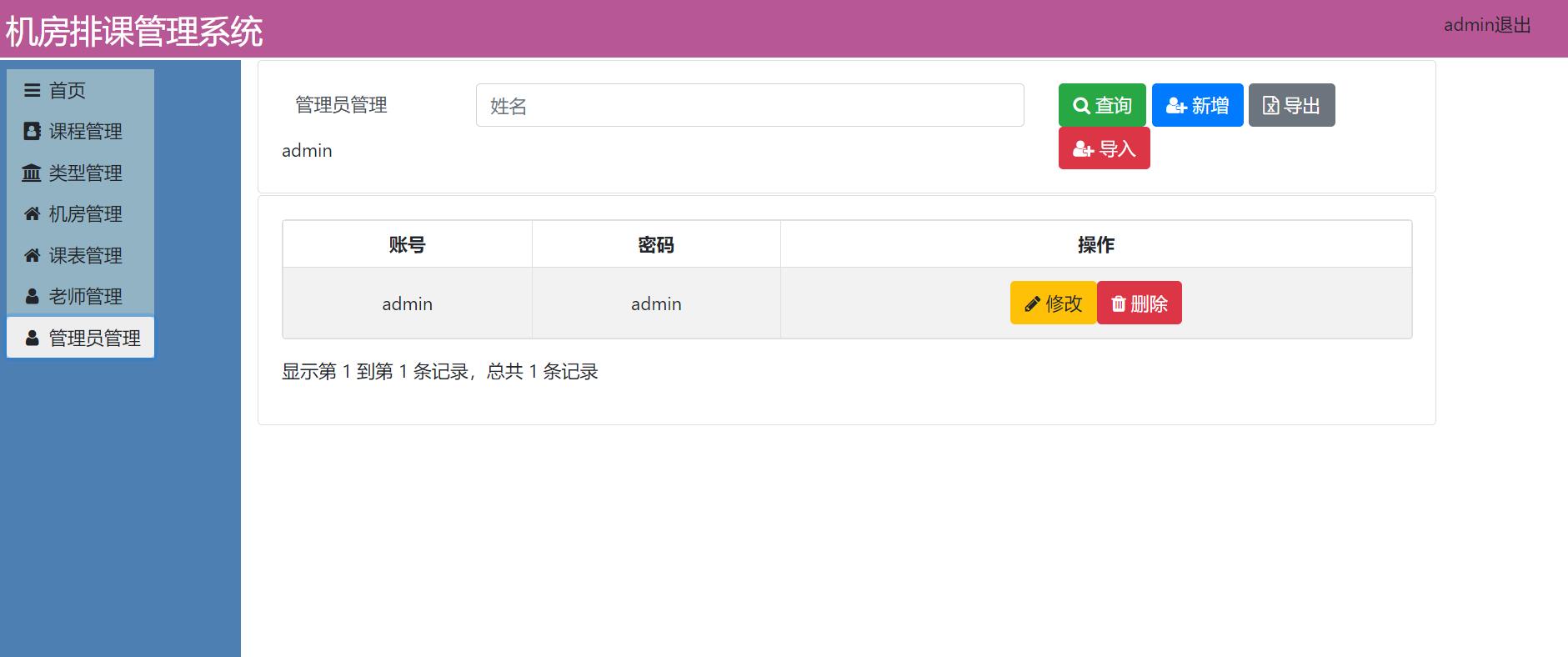Open 类型管理 in the sidebar
Image resolution: width=1568 pixels, height=657 pixels.
click(80, 173)
